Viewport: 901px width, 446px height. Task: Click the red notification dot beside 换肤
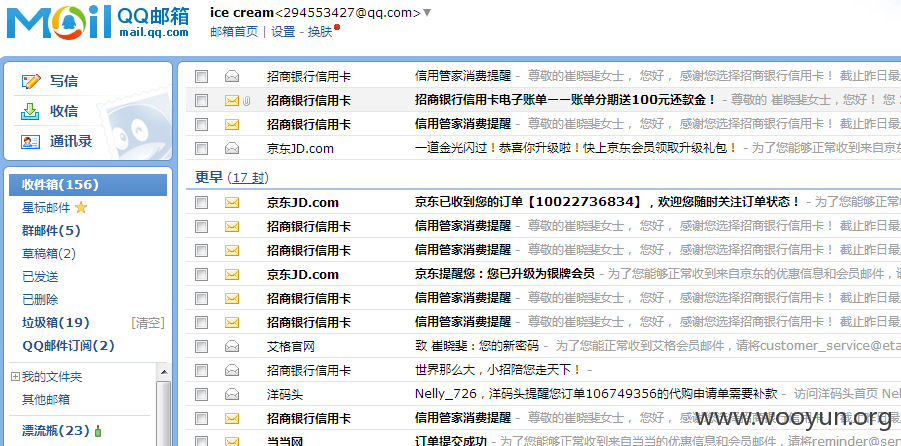[337, 26]
